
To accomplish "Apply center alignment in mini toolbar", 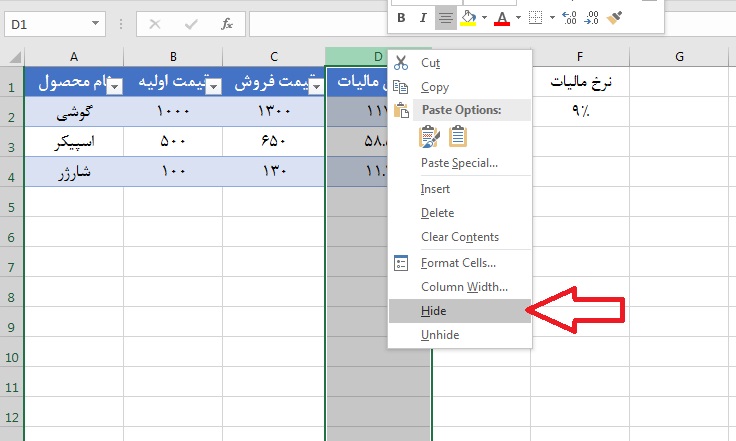I will tap(445, 18).
